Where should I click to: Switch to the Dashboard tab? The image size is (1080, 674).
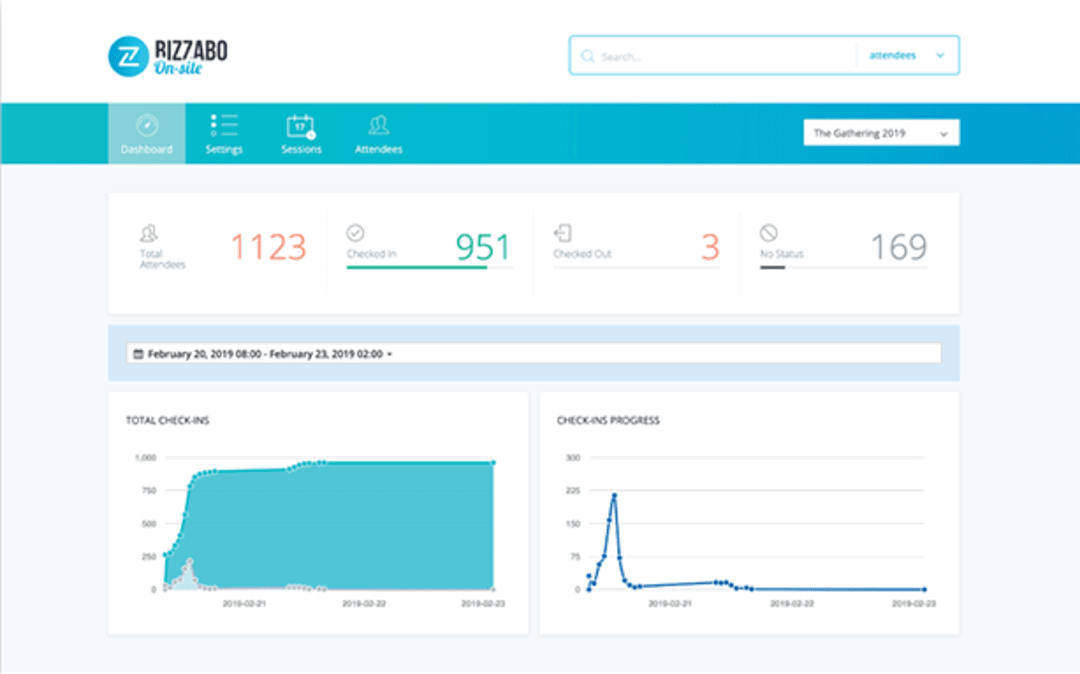tap(146, 135)
